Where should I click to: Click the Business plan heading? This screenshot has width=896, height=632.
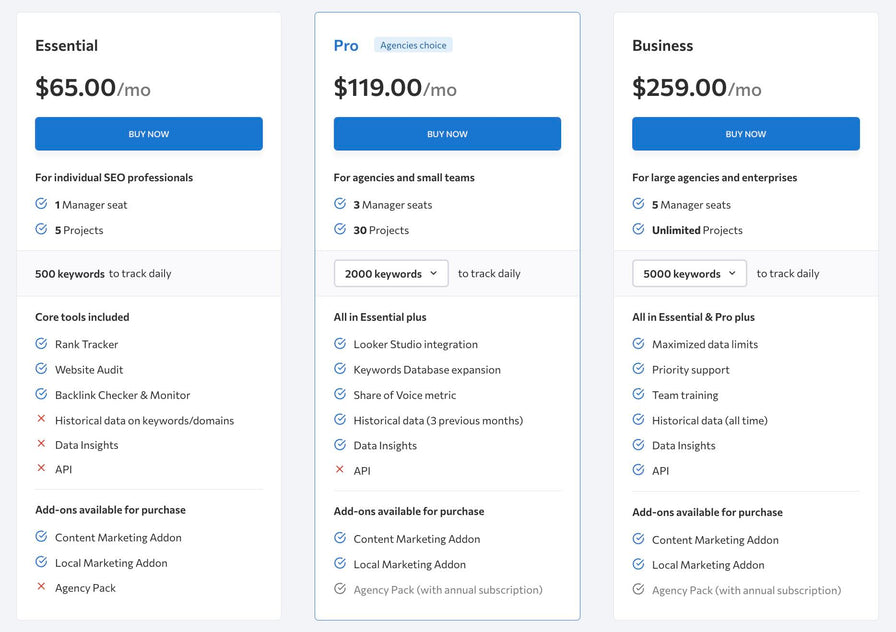point(662,46)
